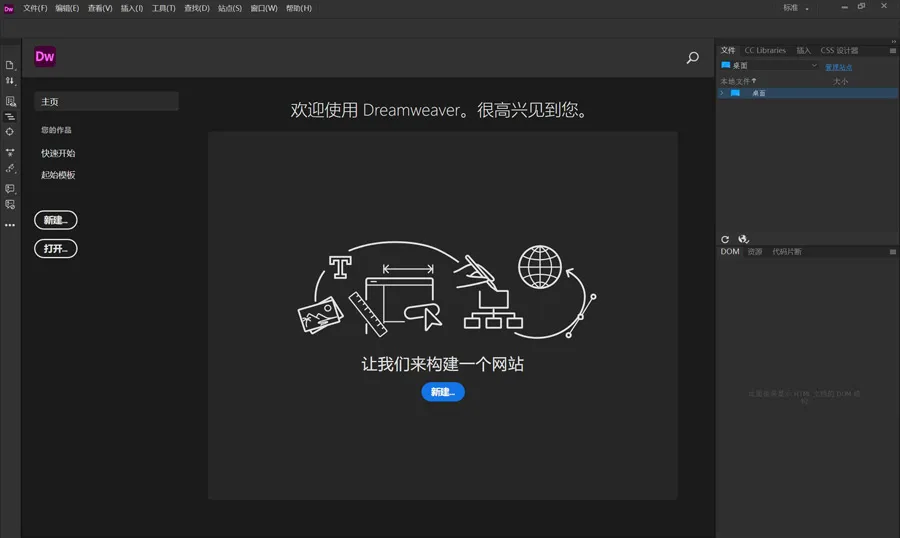Click the File Management arrows icon

click(10, 81)
